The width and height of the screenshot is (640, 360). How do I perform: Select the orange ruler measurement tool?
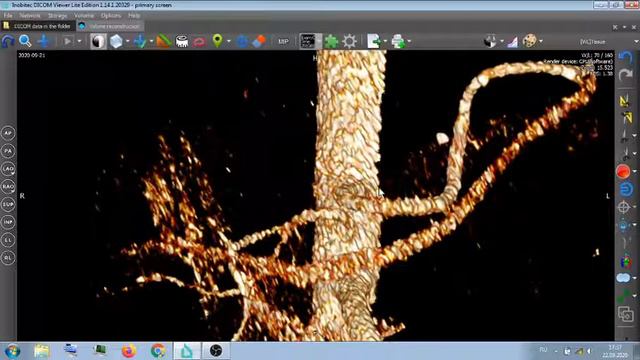coord(164,41)
